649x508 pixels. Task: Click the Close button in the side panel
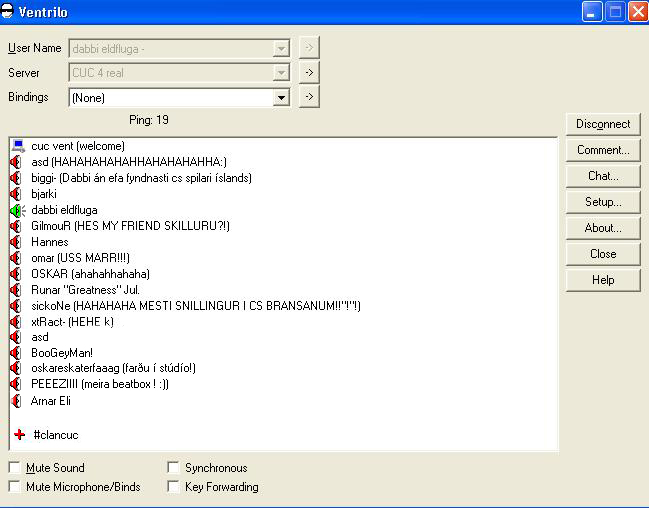click(603, 254)
